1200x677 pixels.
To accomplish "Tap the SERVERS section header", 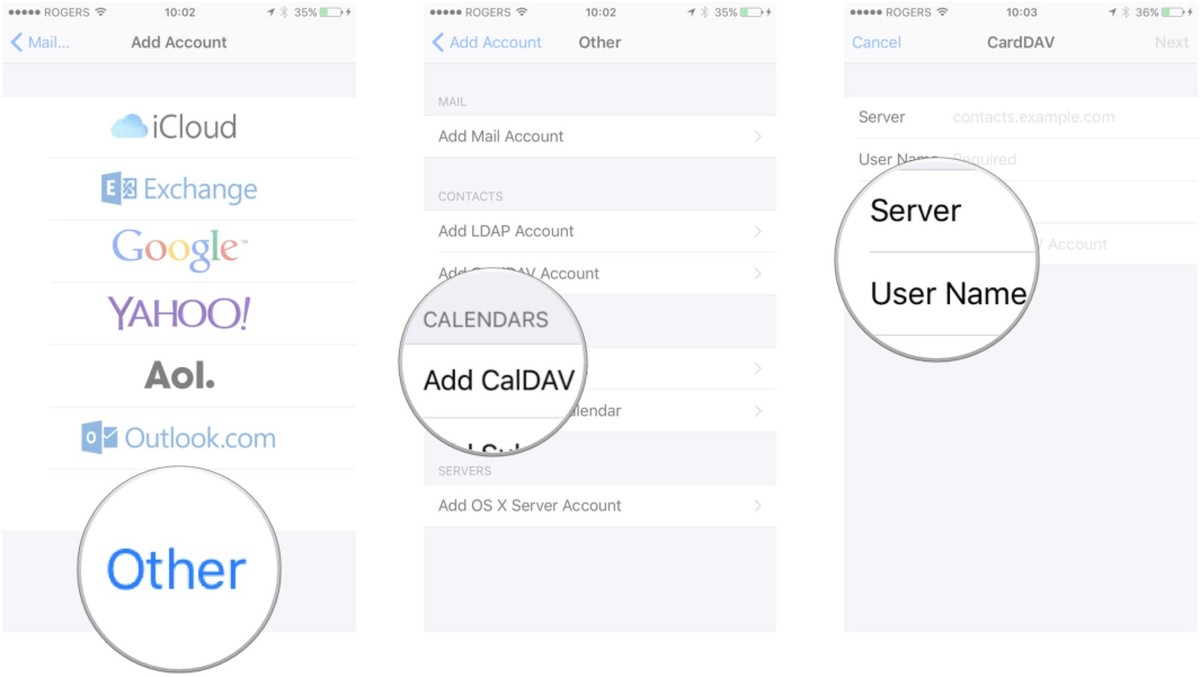I will 464,471.
